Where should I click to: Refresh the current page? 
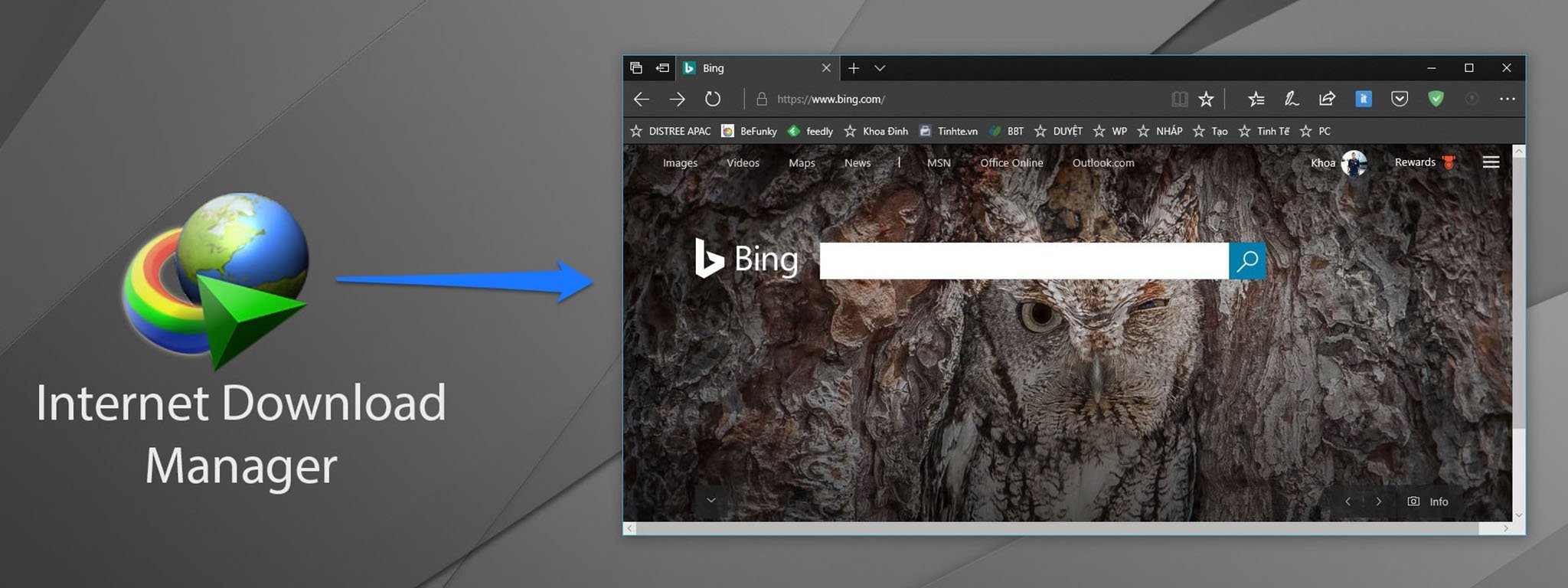pos(713,99)
